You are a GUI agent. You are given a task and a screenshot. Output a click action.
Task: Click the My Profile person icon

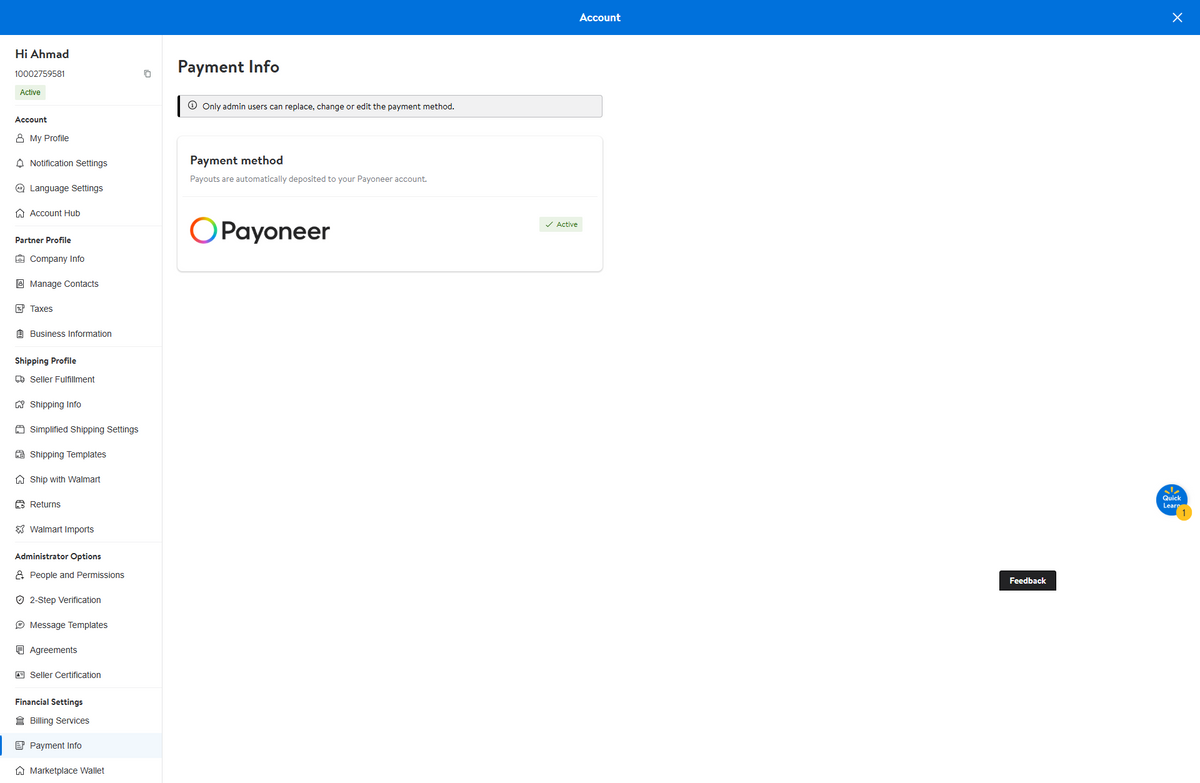[20, 138]
